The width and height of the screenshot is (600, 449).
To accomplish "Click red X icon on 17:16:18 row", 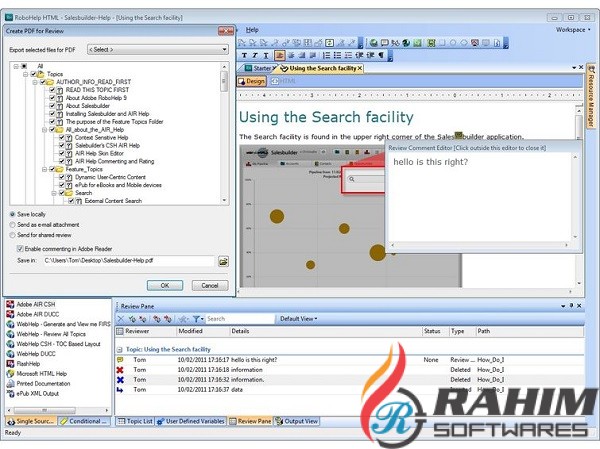I will pyautogui.click(x=120, y=370).
